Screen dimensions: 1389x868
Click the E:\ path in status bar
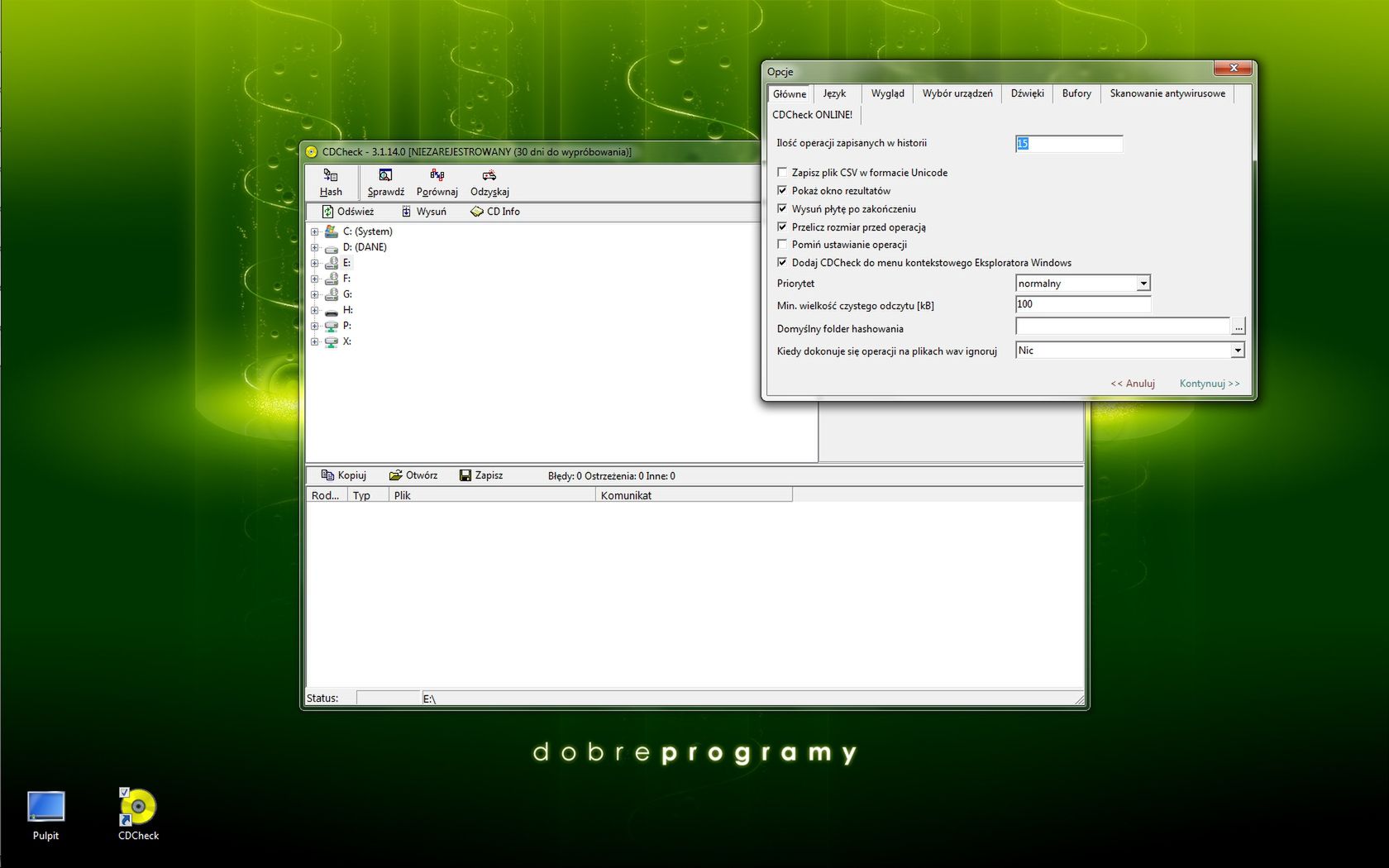point(429,699)
